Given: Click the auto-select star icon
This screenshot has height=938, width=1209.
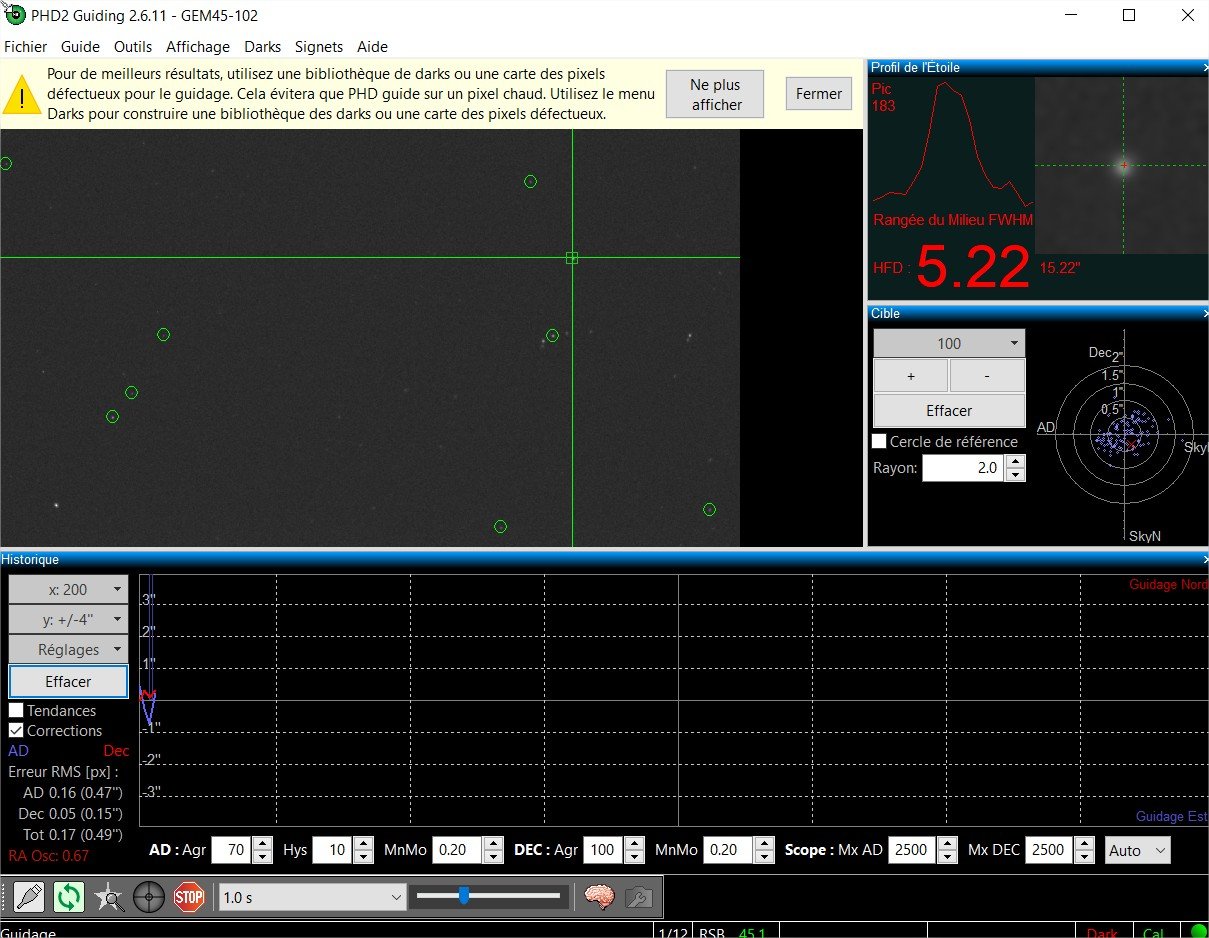Looking at the screenshot, I should coord(109,897).
